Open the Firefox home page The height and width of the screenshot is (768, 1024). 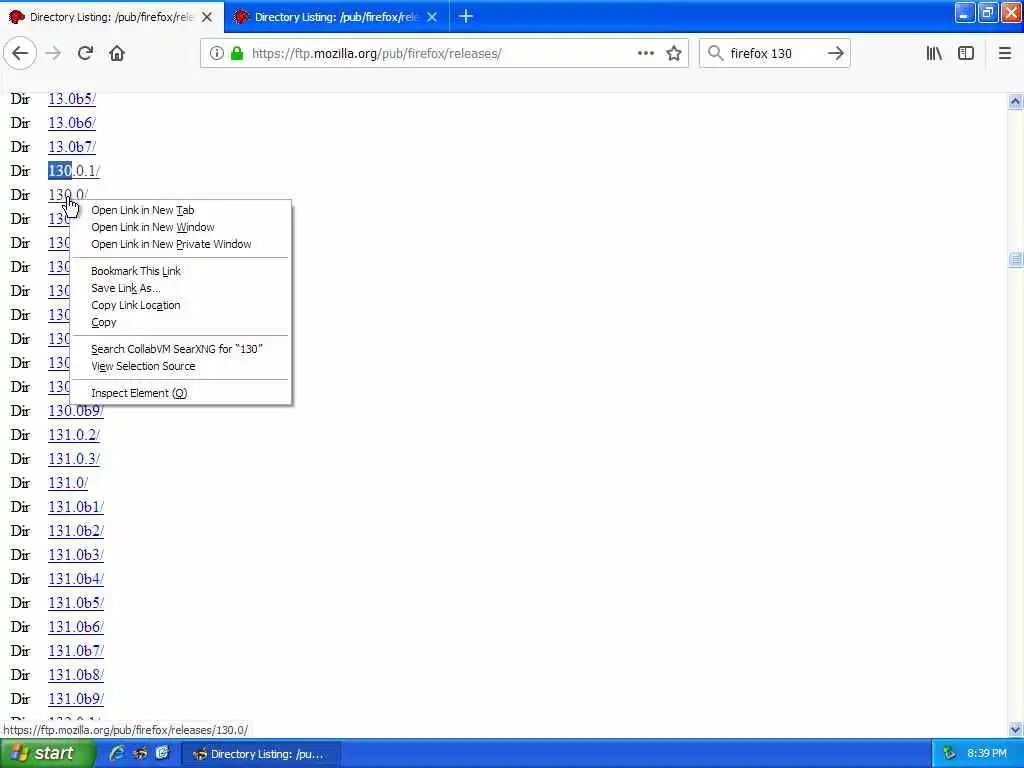(117, 54)
